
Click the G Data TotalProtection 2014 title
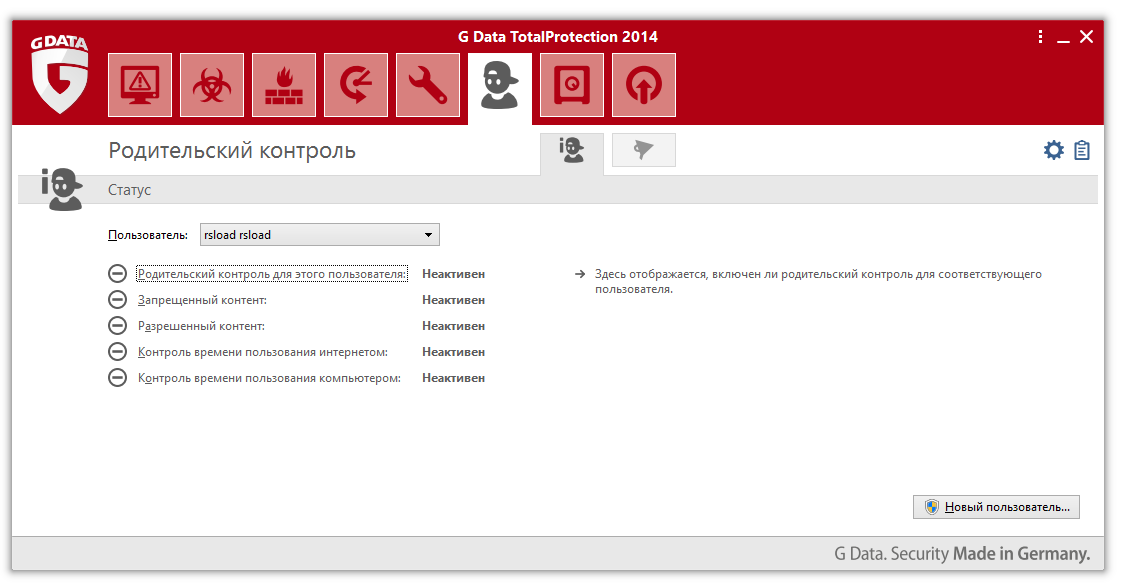click(x=558, y=37)
